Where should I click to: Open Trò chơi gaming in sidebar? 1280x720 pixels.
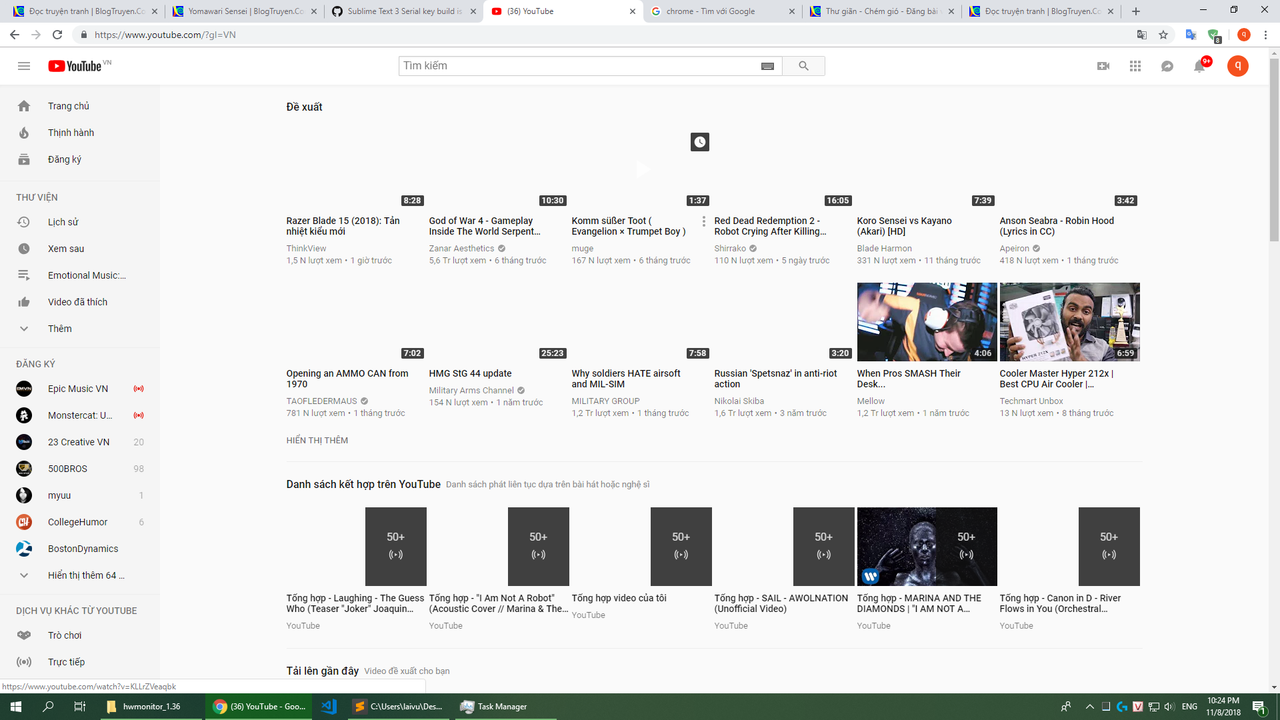(x=80, y=636)
